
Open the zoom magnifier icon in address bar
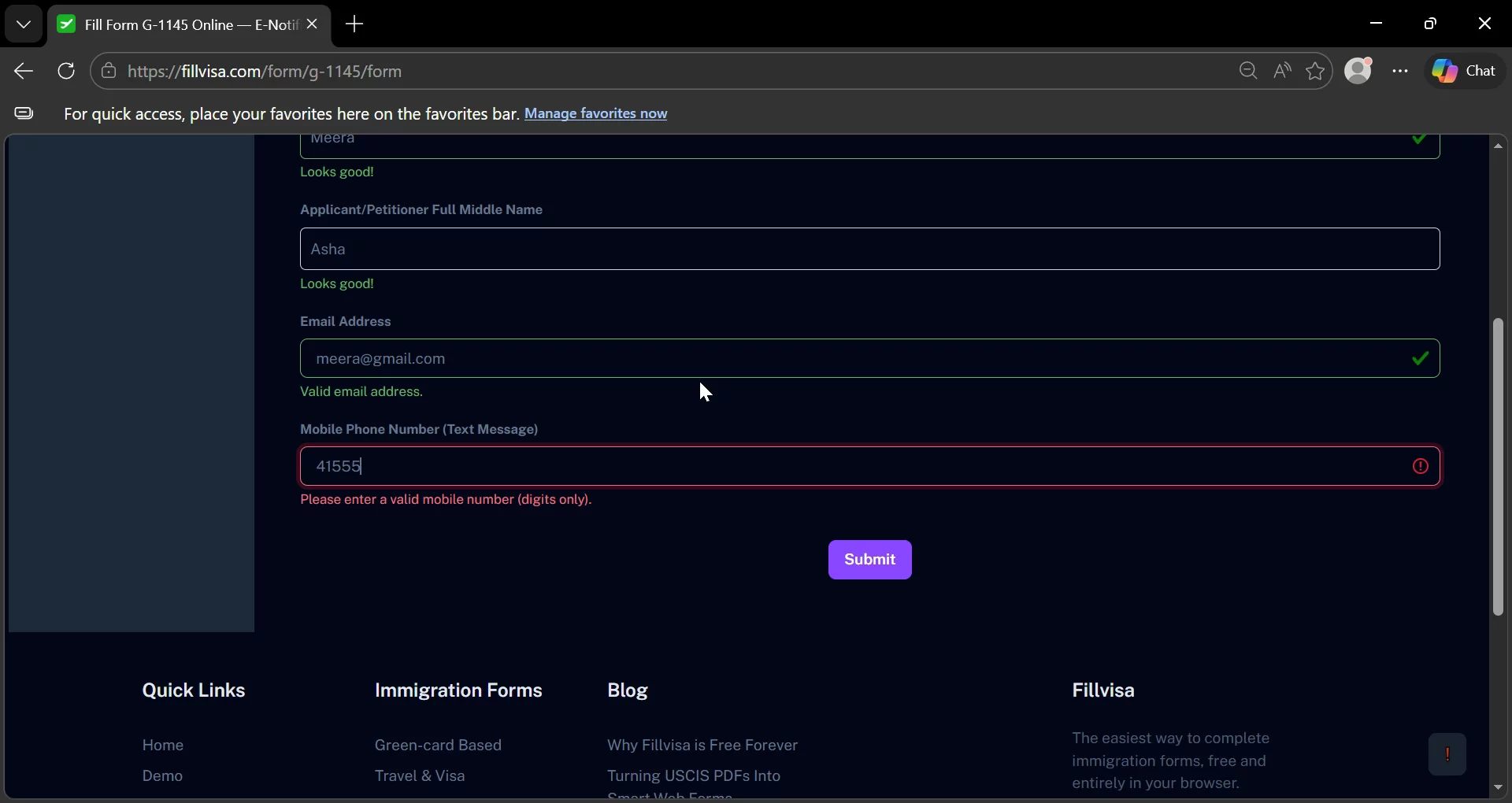[1248, 72]
